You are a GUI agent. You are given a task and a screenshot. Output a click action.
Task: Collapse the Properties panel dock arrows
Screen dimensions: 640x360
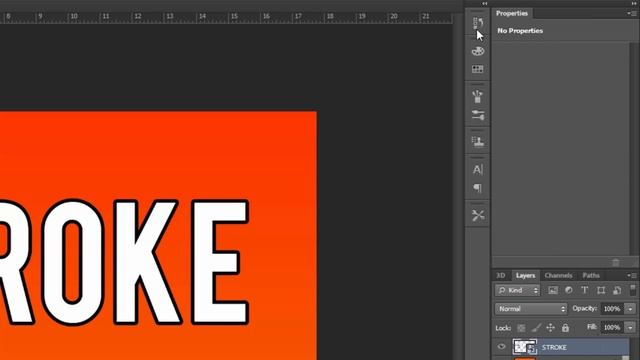[x=634, y=3]
